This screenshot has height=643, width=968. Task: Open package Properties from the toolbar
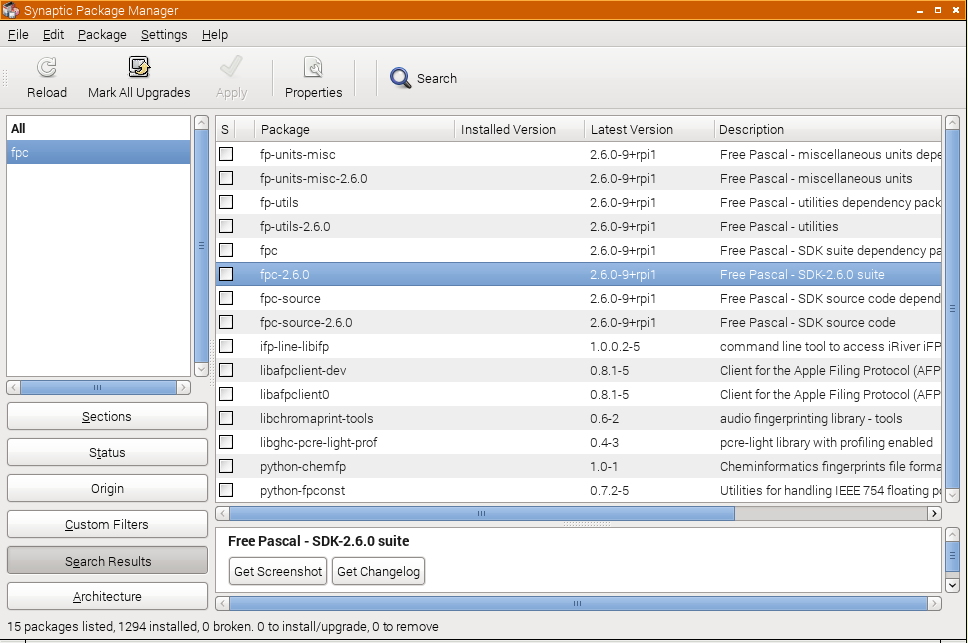coord(313,68)
